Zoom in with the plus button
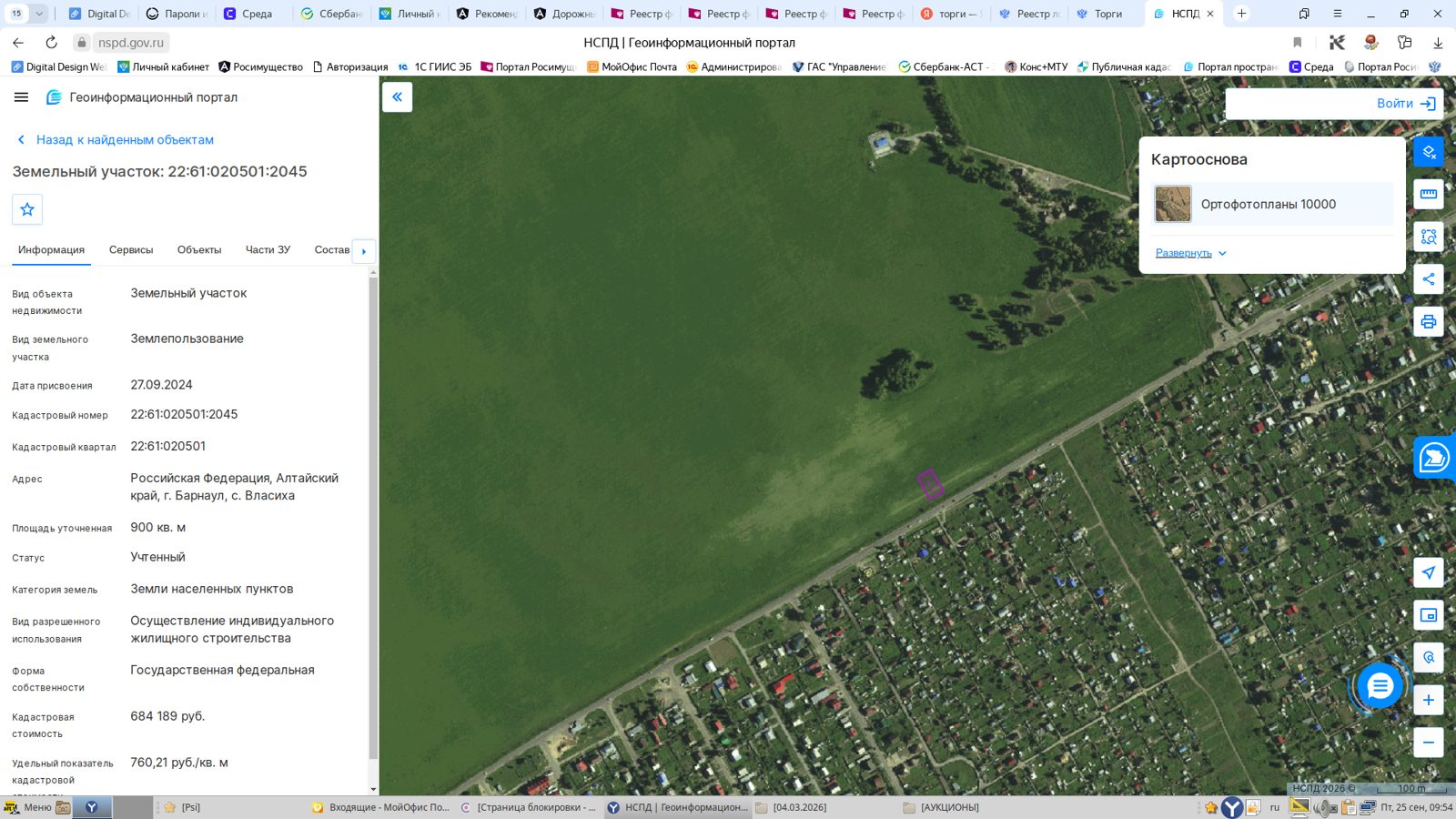 (1429, 700)
